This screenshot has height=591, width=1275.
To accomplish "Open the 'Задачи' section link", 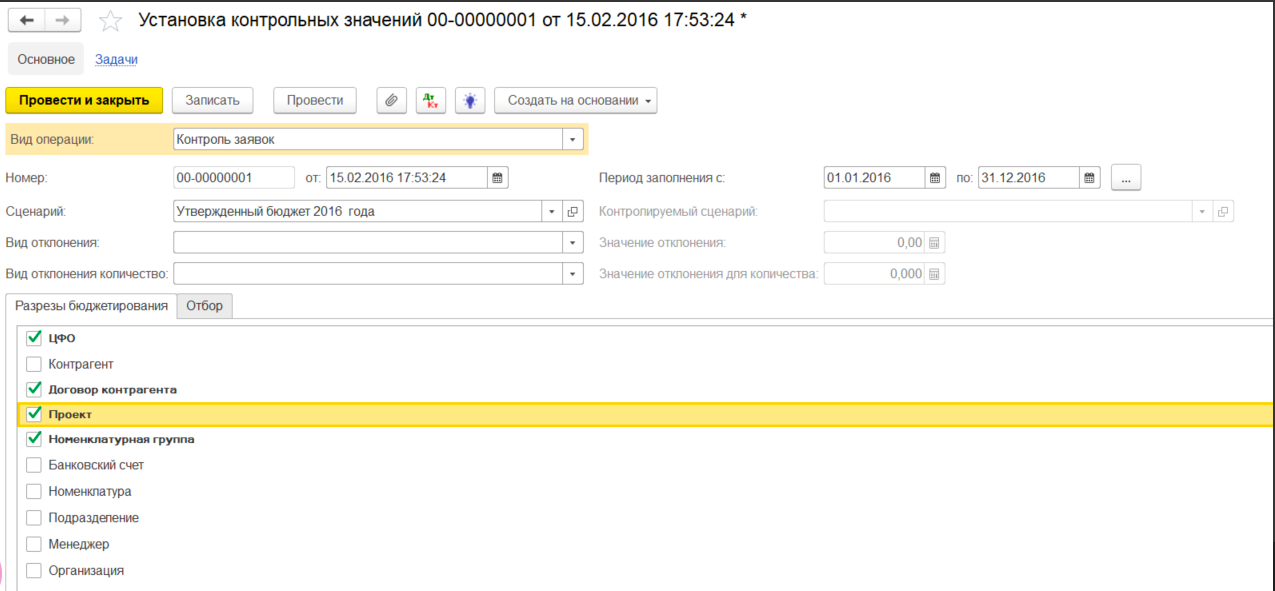I will [x=116, y=58].
